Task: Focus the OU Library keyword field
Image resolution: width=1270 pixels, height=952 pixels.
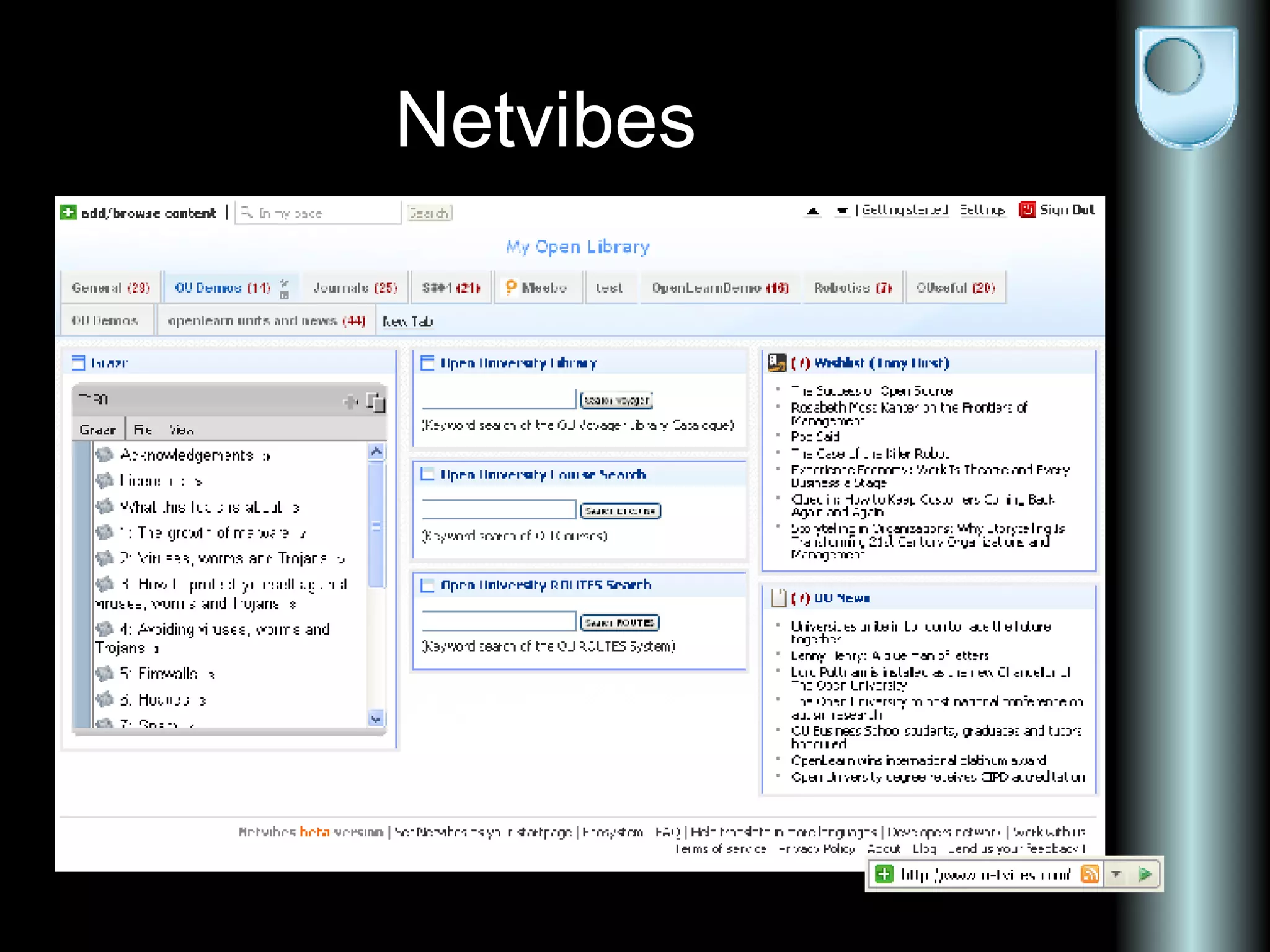Action: click(x=499, y=399)
